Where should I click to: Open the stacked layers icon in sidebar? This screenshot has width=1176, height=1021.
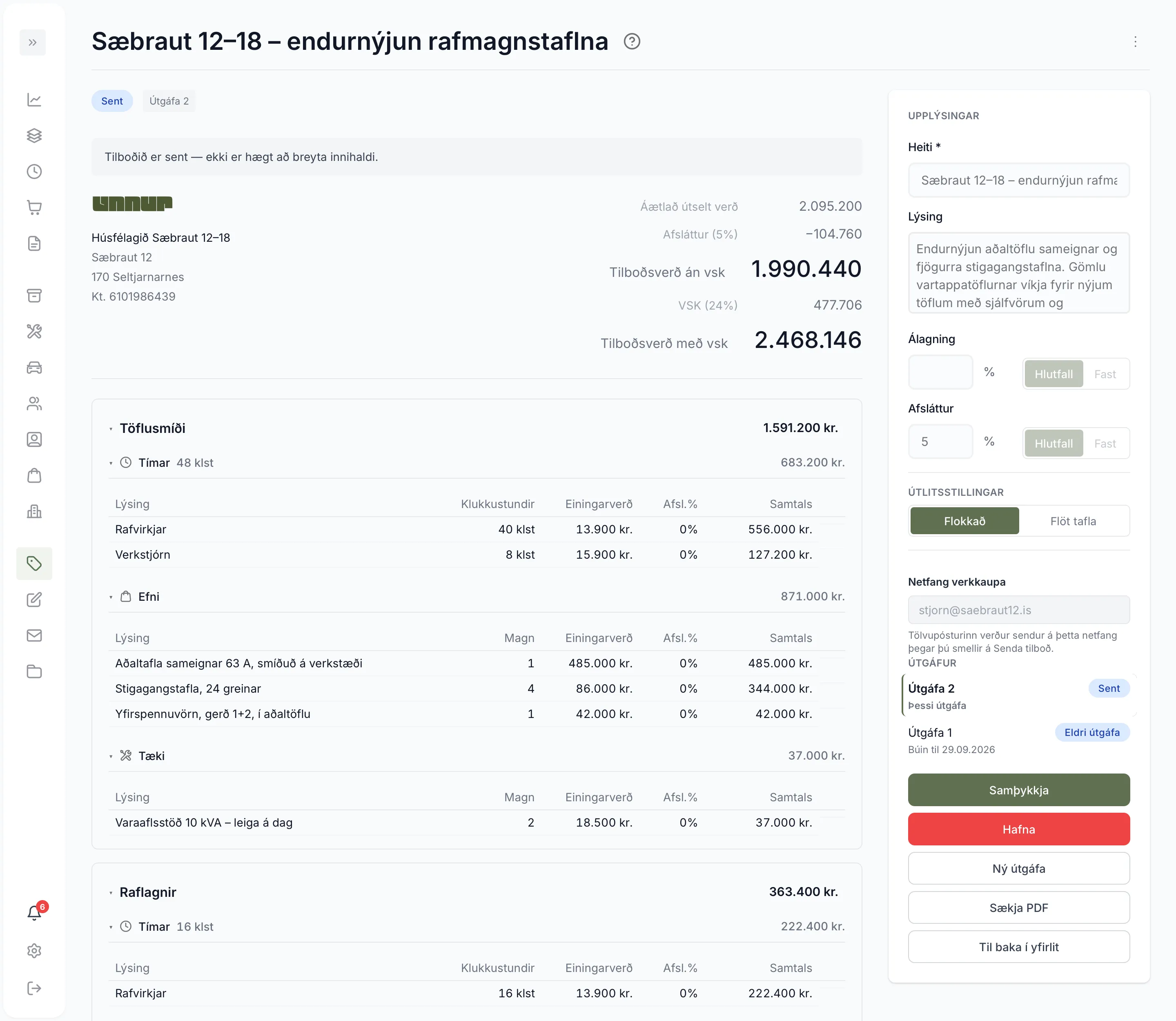point(34,136)
